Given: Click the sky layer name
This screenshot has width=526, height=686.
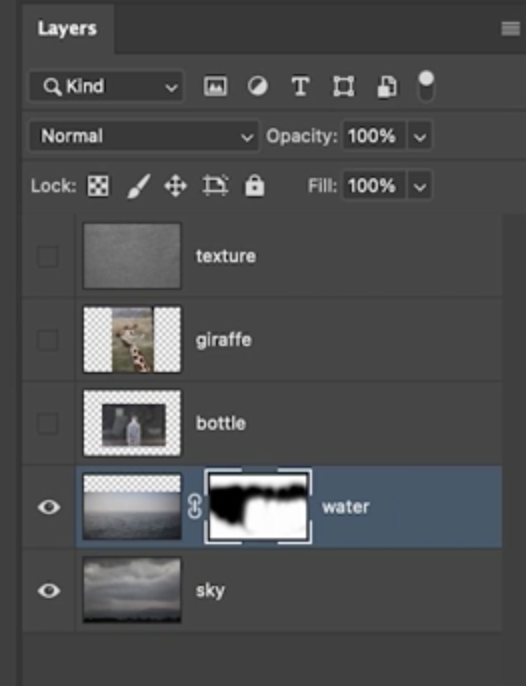Looking at the screenshot, I should pos(210,592).
